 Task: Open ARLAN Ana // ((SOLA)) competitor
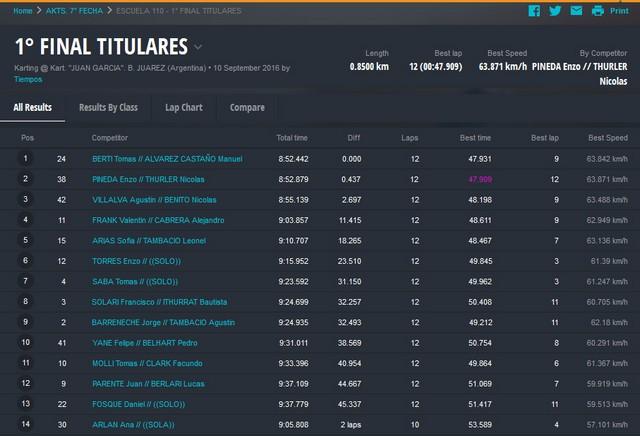[133, 425]
